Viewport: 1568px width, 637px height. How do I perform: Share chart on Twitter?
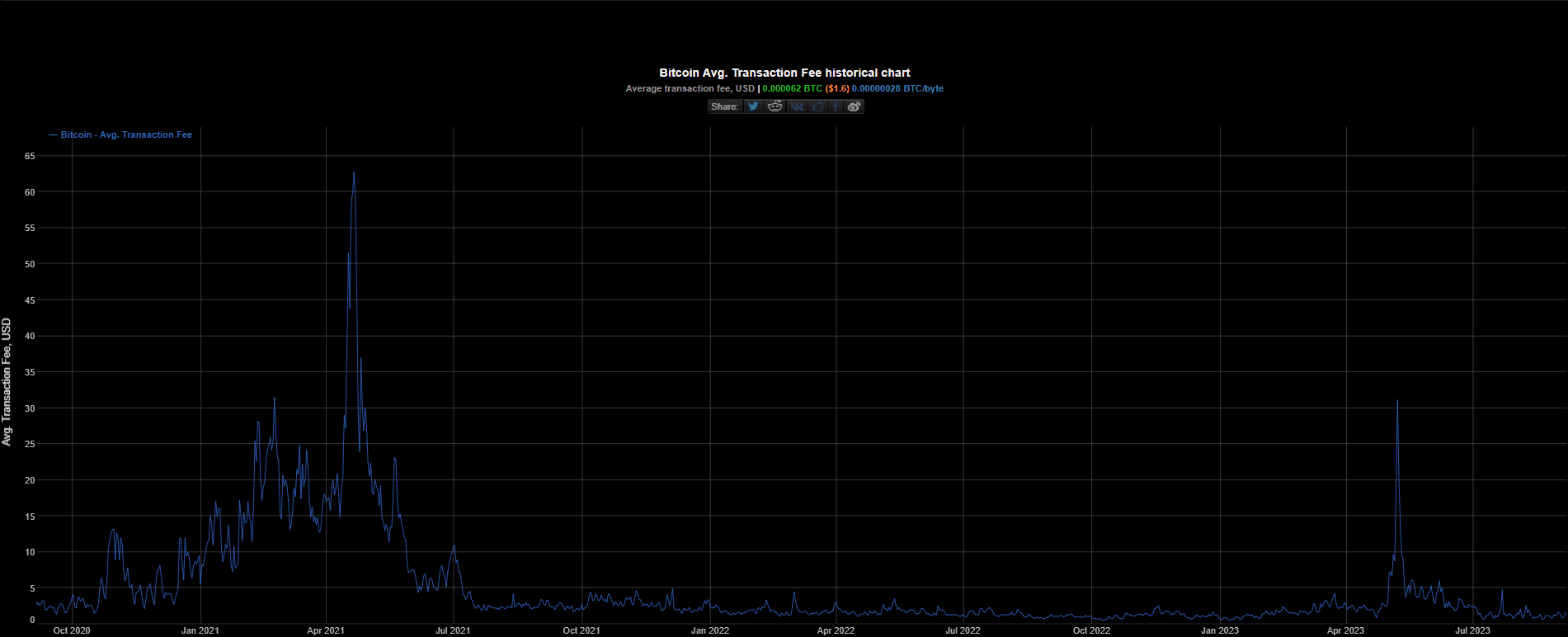(753, 106)
